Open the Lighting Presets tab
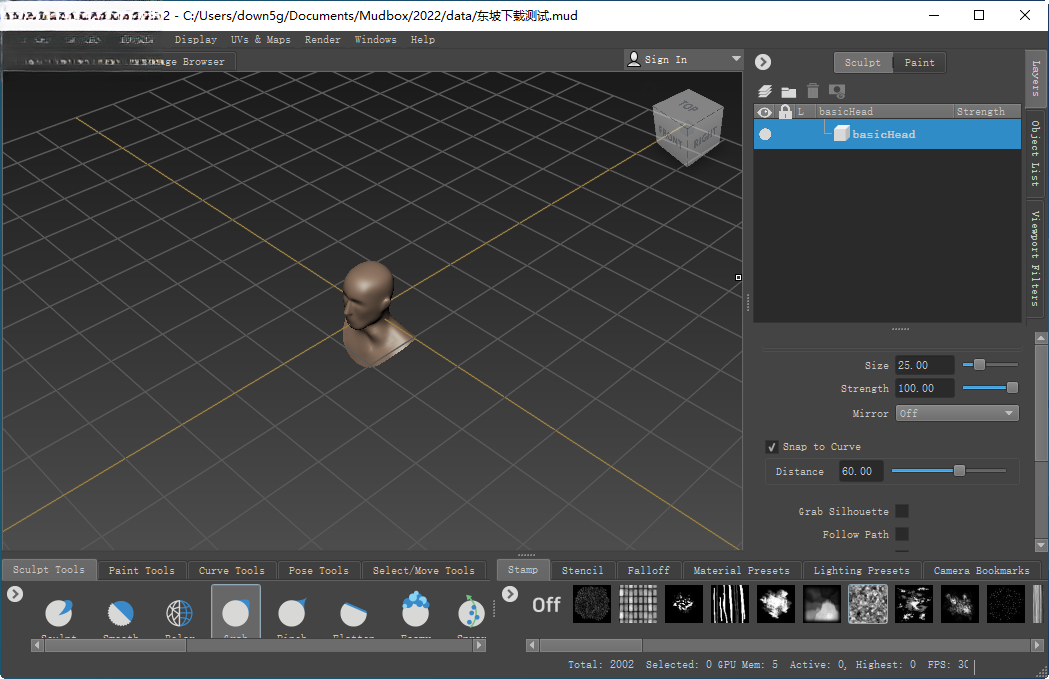This screenshot has height=679, width=1049. [861, 571]
